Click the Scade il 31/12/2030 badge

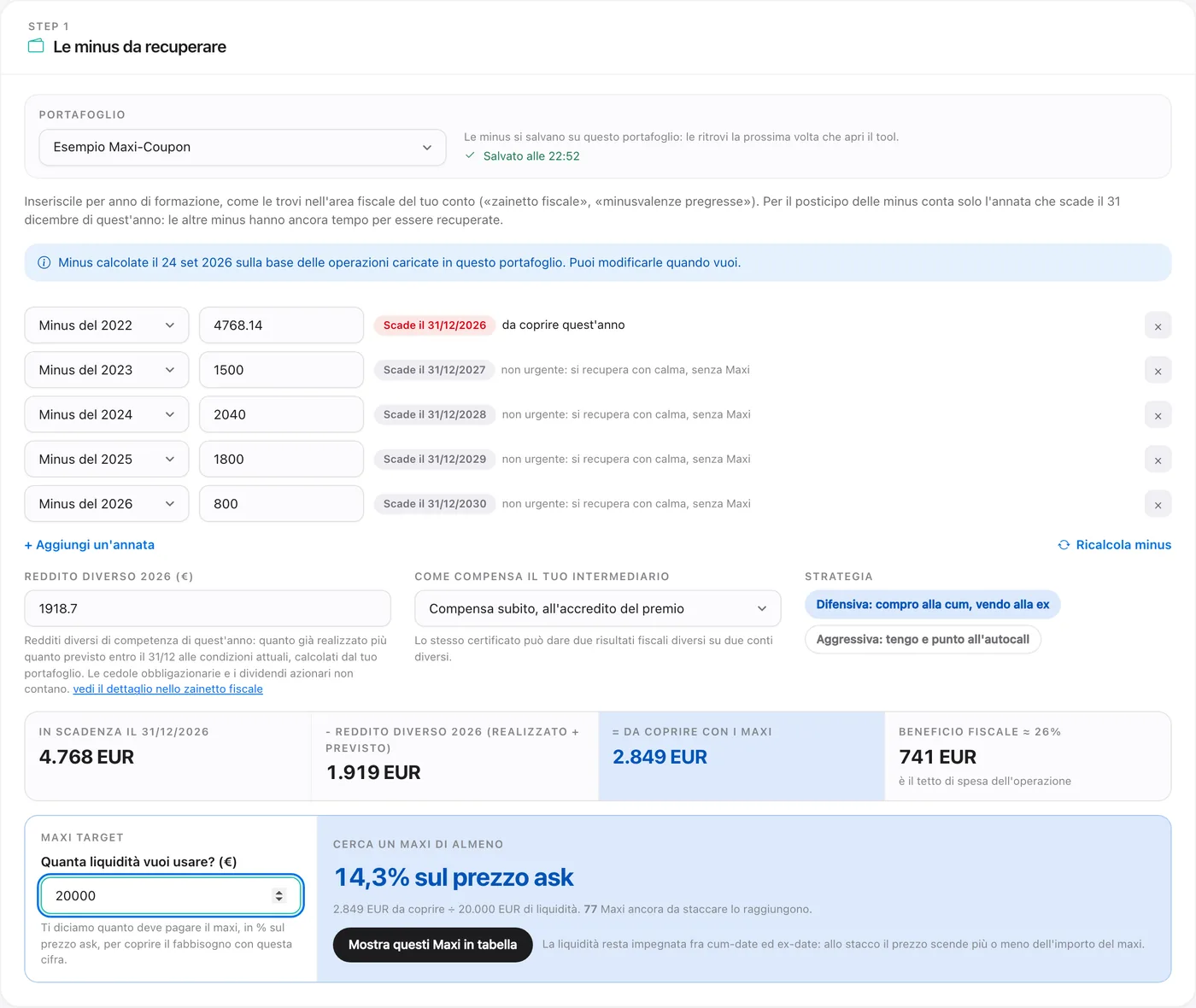pyautogui.click(x=435, y=504)
